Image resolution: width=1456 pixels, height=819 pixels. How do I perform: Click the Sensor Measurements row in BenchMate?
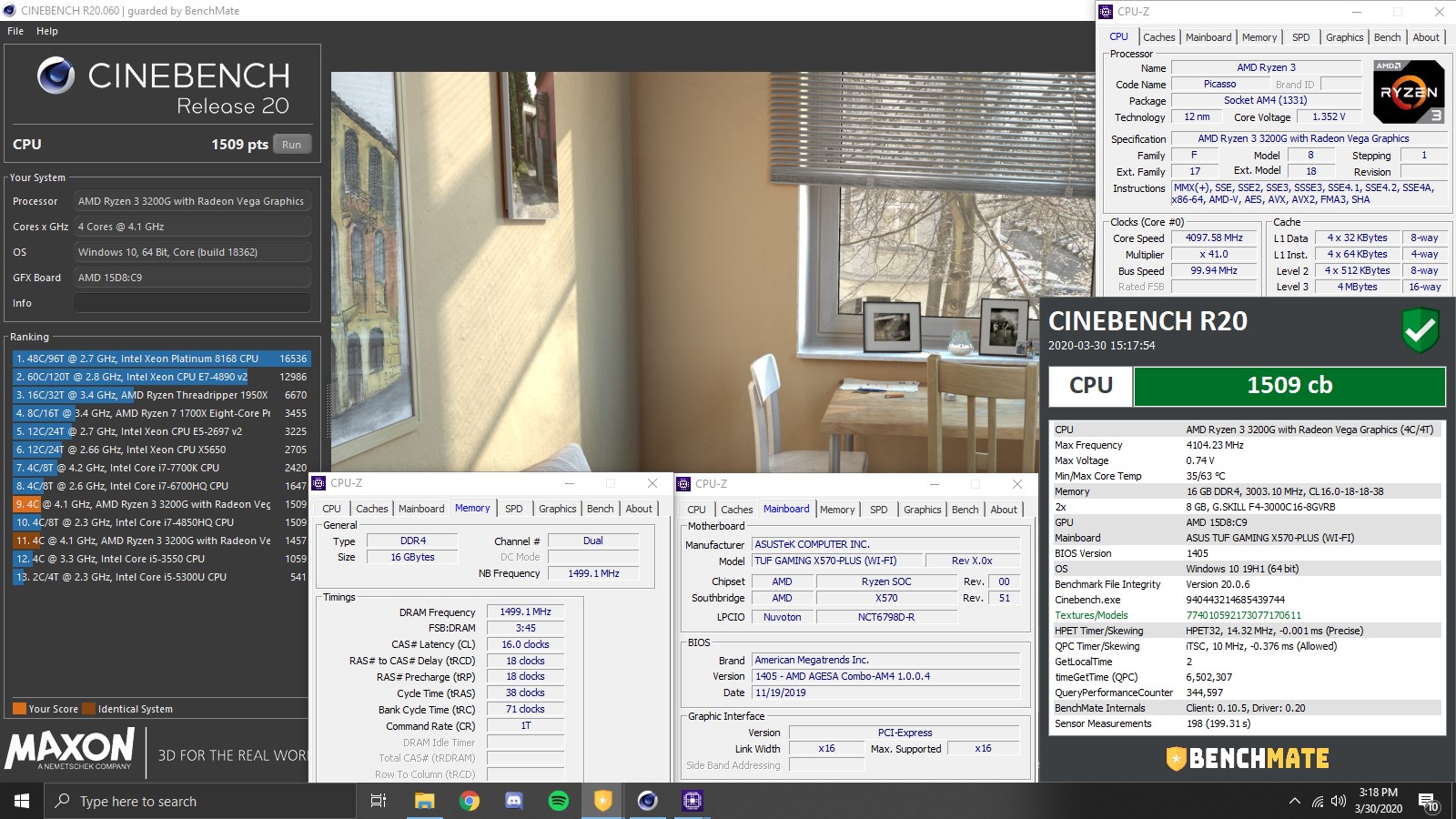(x=1247, y=723)
